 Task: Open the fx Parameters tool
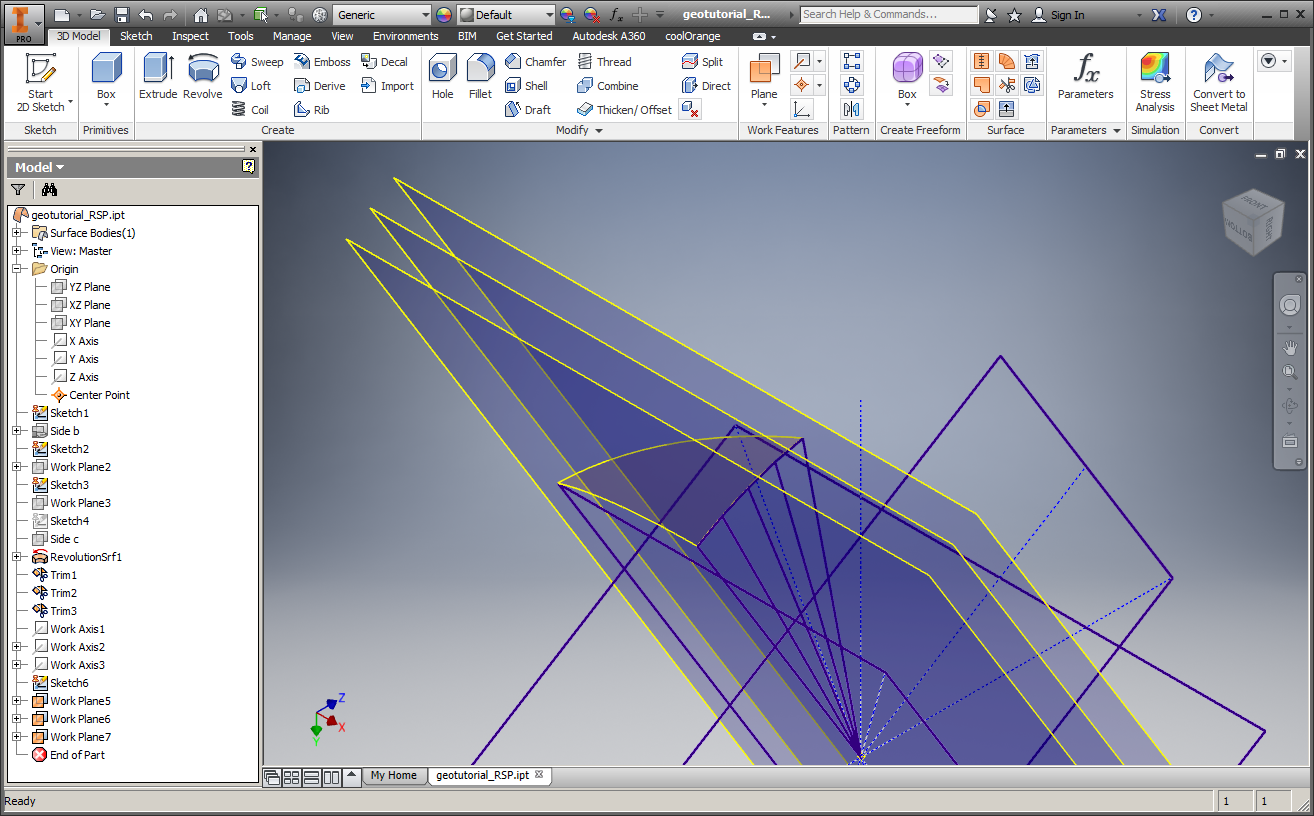[x=1086, y=76]
